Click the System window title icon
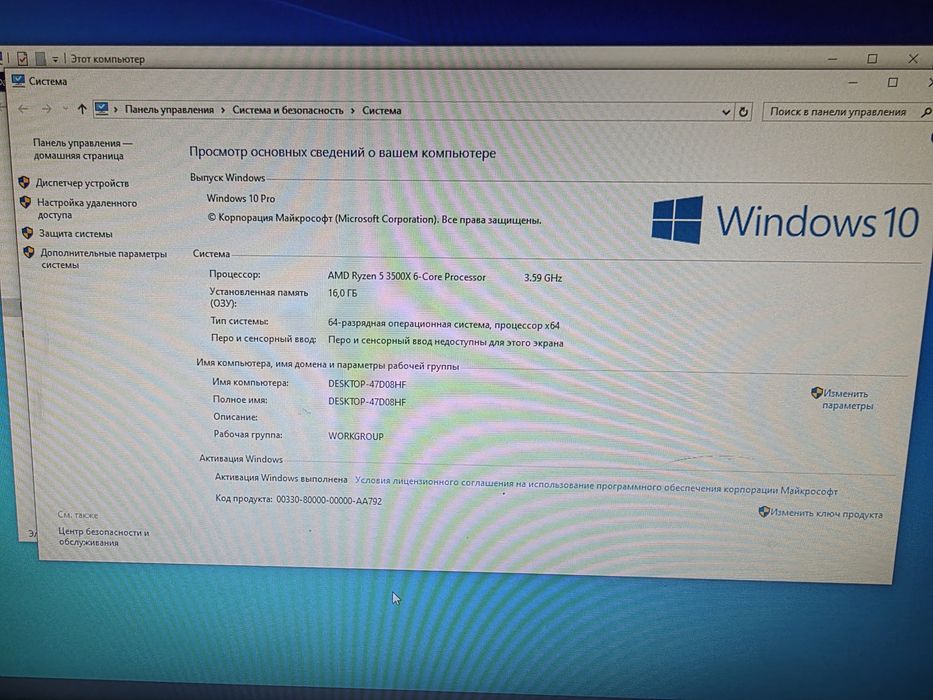 tap(18, 80)
